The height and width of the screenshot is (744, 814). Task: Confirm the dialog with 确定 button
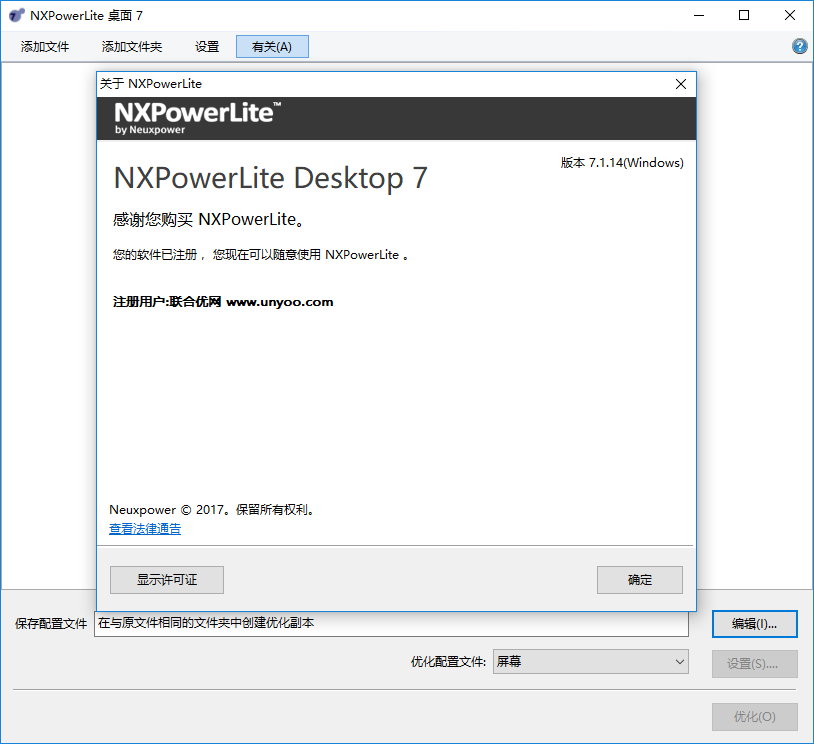(x=640, y=579)
